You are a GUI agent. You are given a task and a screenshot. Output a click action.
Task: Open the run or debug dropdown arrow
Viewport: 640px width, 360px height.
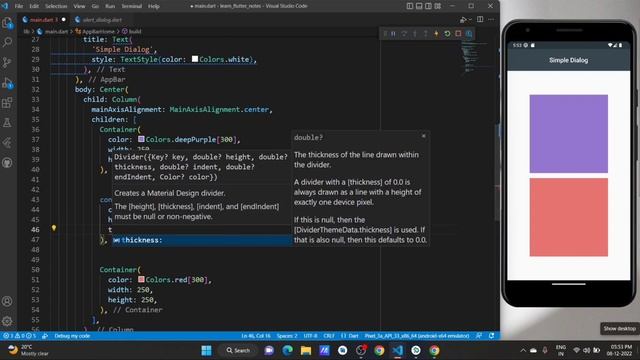tap(470, 20)
